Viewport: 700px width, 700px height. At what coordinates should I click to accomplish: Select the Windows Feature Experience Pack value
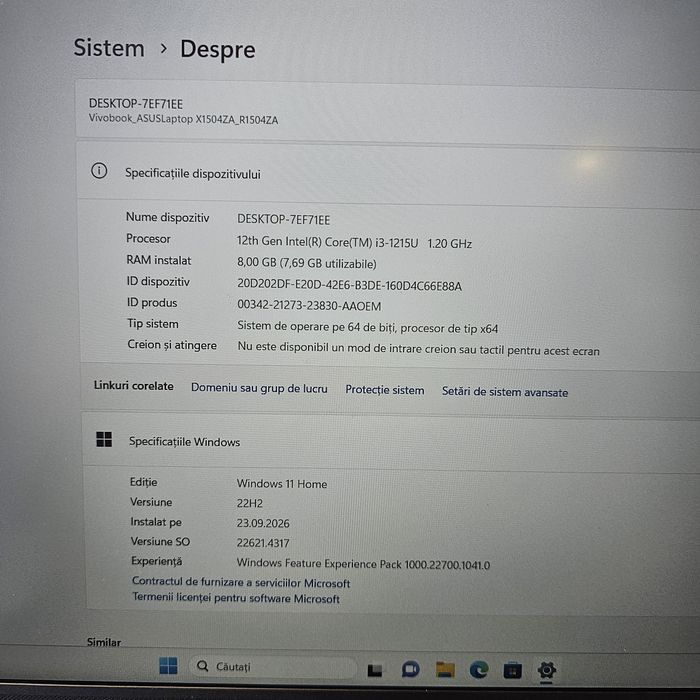[363, 564]
